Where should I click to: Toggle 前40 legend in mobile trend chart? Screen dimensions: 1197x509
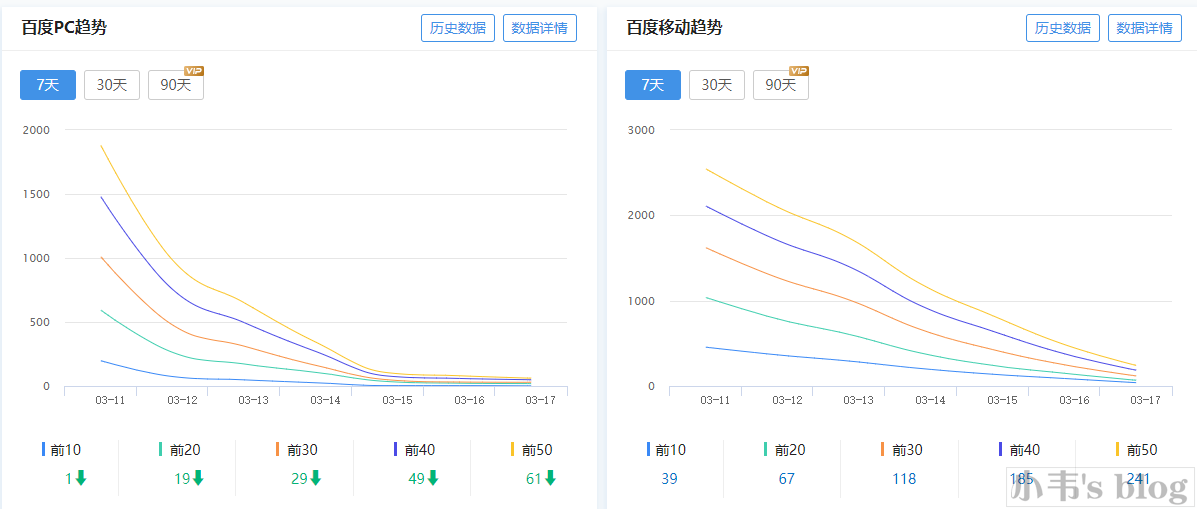1020,450
